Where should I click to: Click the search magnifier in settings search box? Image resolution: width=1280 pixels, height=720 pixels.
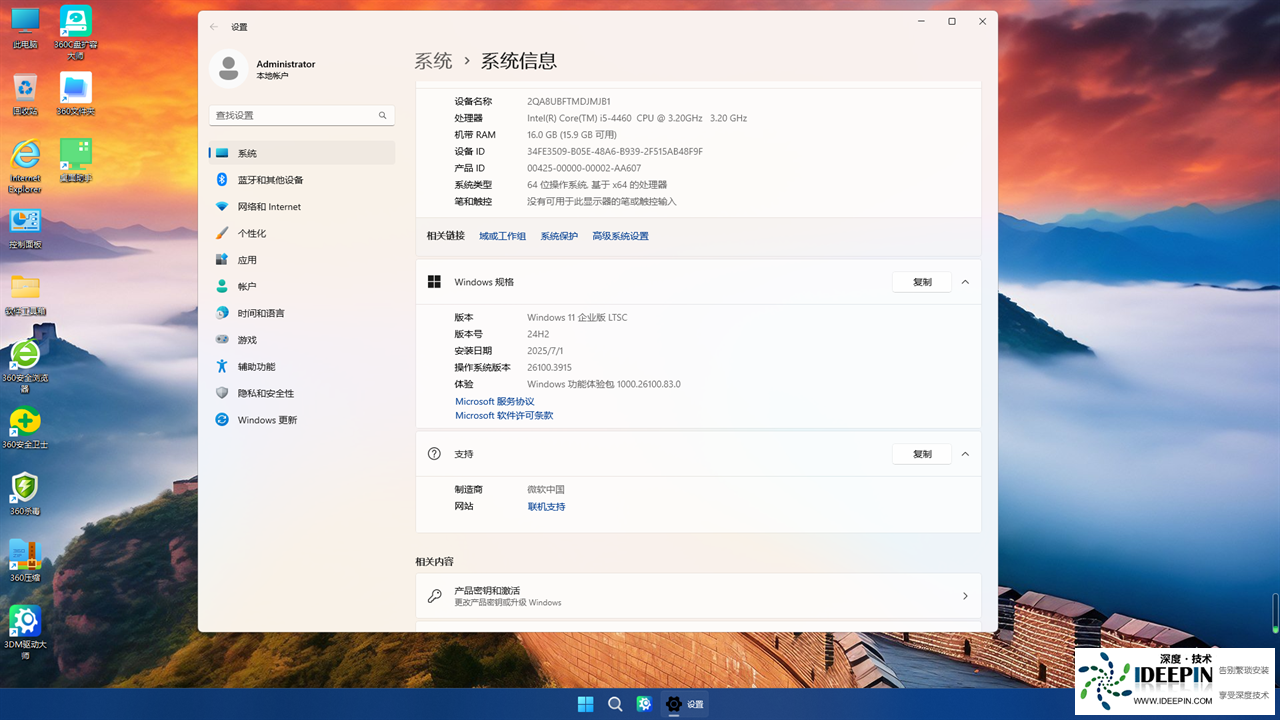[x=382, y=116]
